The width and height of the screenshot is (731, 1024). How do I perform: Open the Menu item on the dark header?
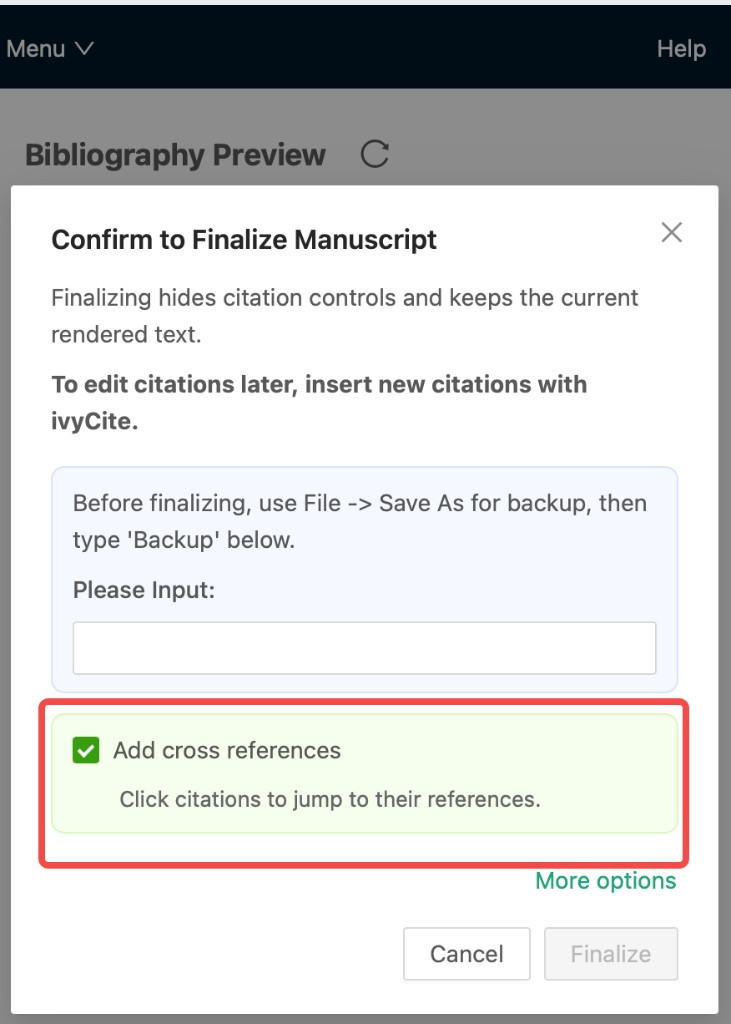pos(36,48)
